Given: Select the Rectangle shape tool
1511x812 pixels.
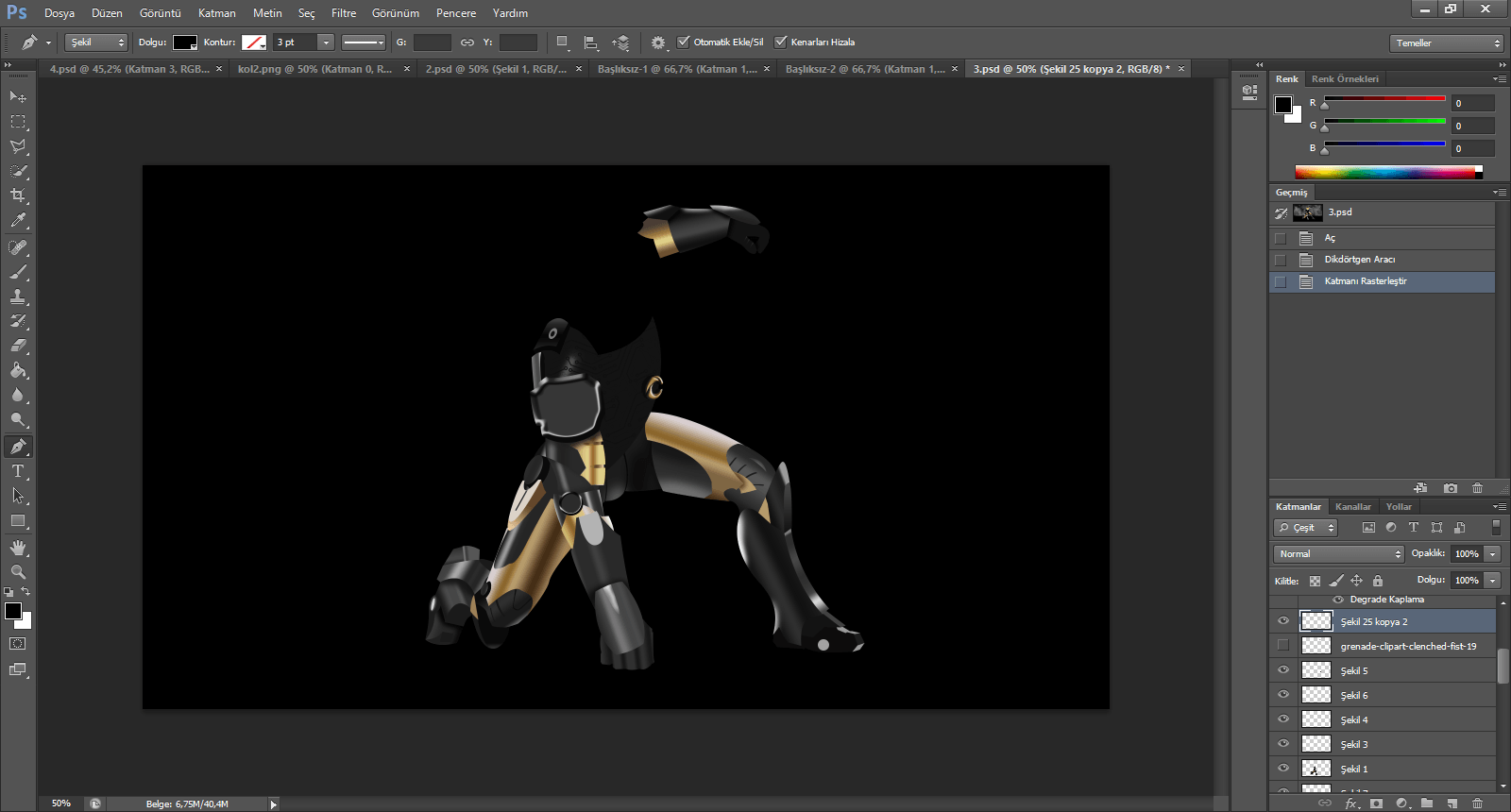Looking at the screenshot, I should coord(18,520).
